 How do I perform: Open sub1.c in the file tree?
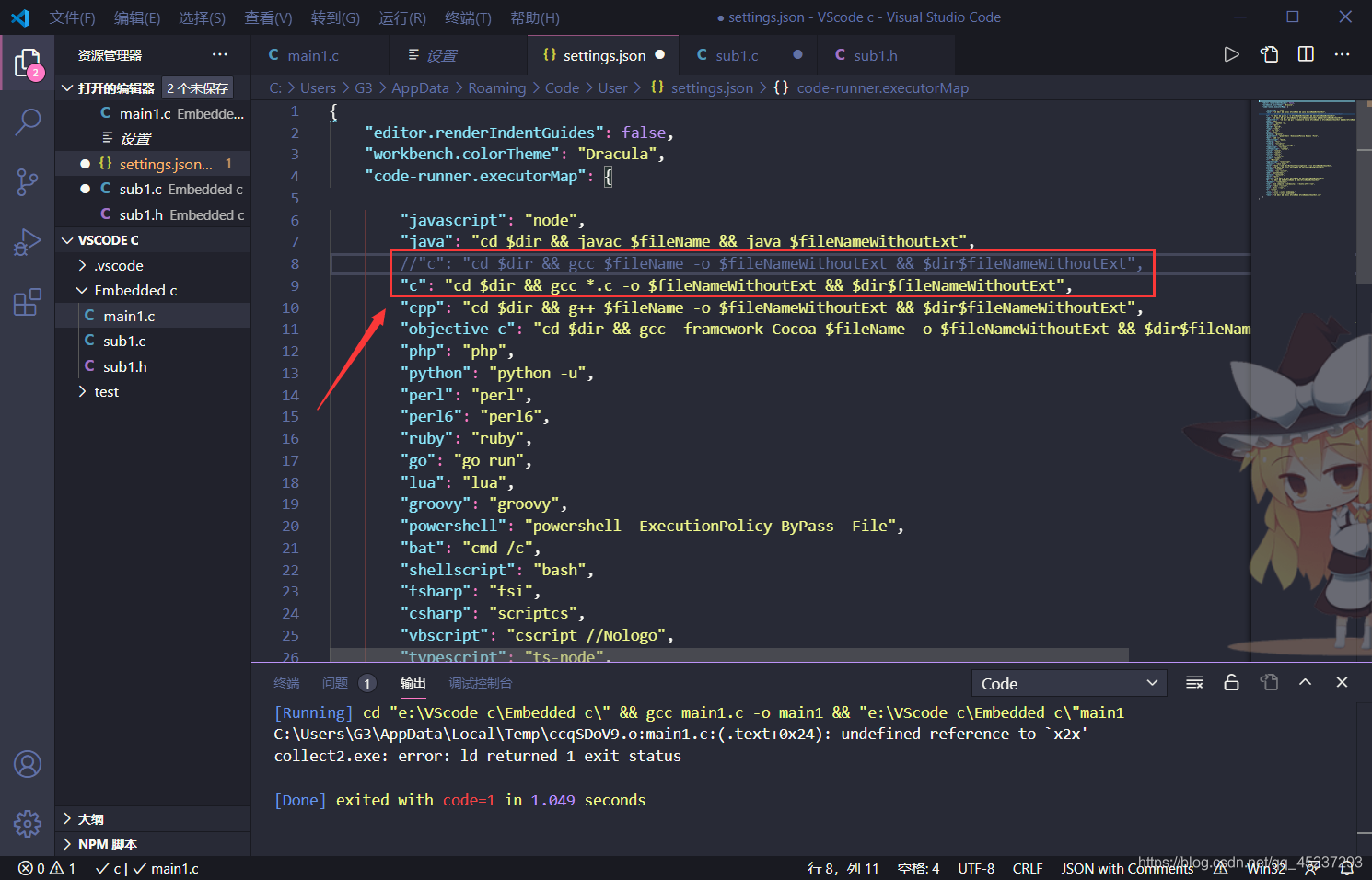click(152, 341)
